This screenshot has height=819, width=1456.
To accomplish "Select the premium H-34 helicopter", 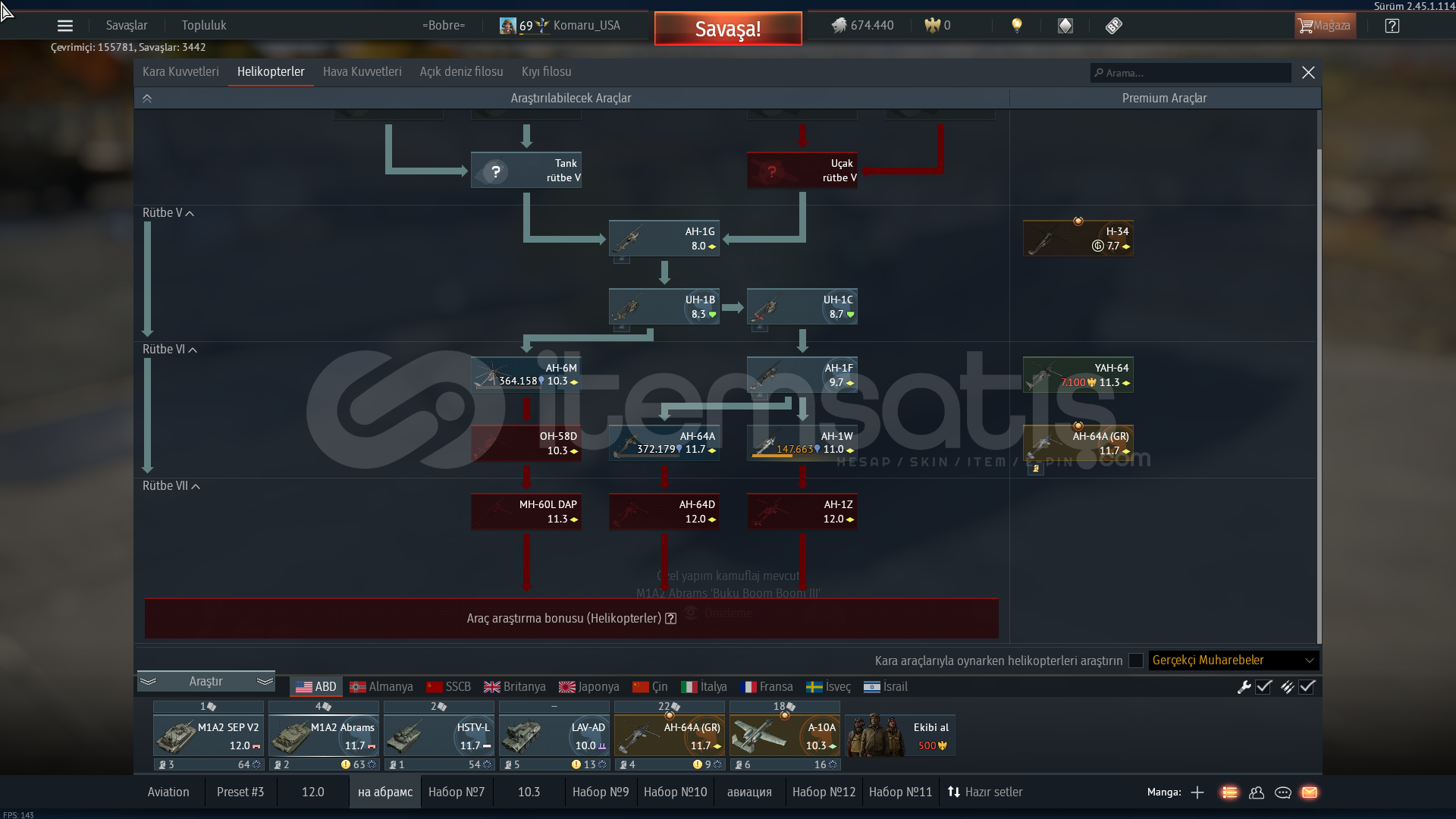I will [x=1078, y=238].
